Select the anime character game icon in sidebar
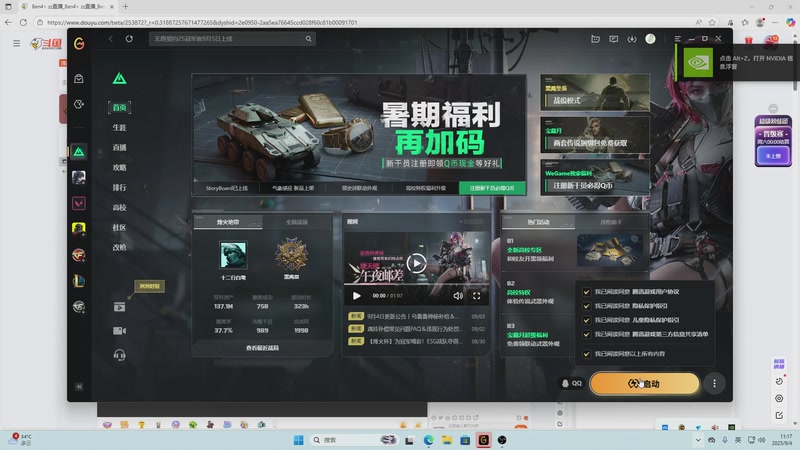 coord(79,178)
